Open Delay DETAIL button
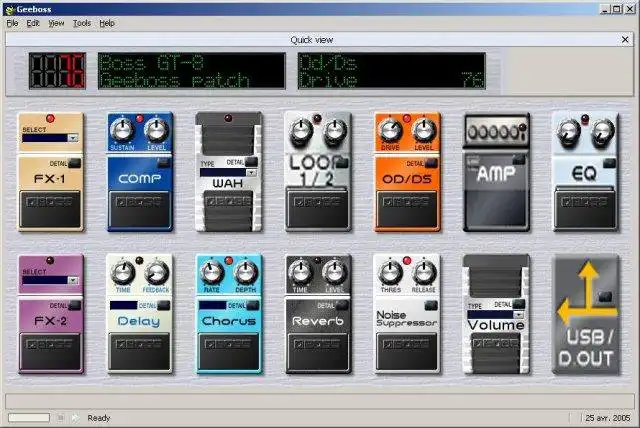Screen dimensions: 640x428 click(164, 305)
